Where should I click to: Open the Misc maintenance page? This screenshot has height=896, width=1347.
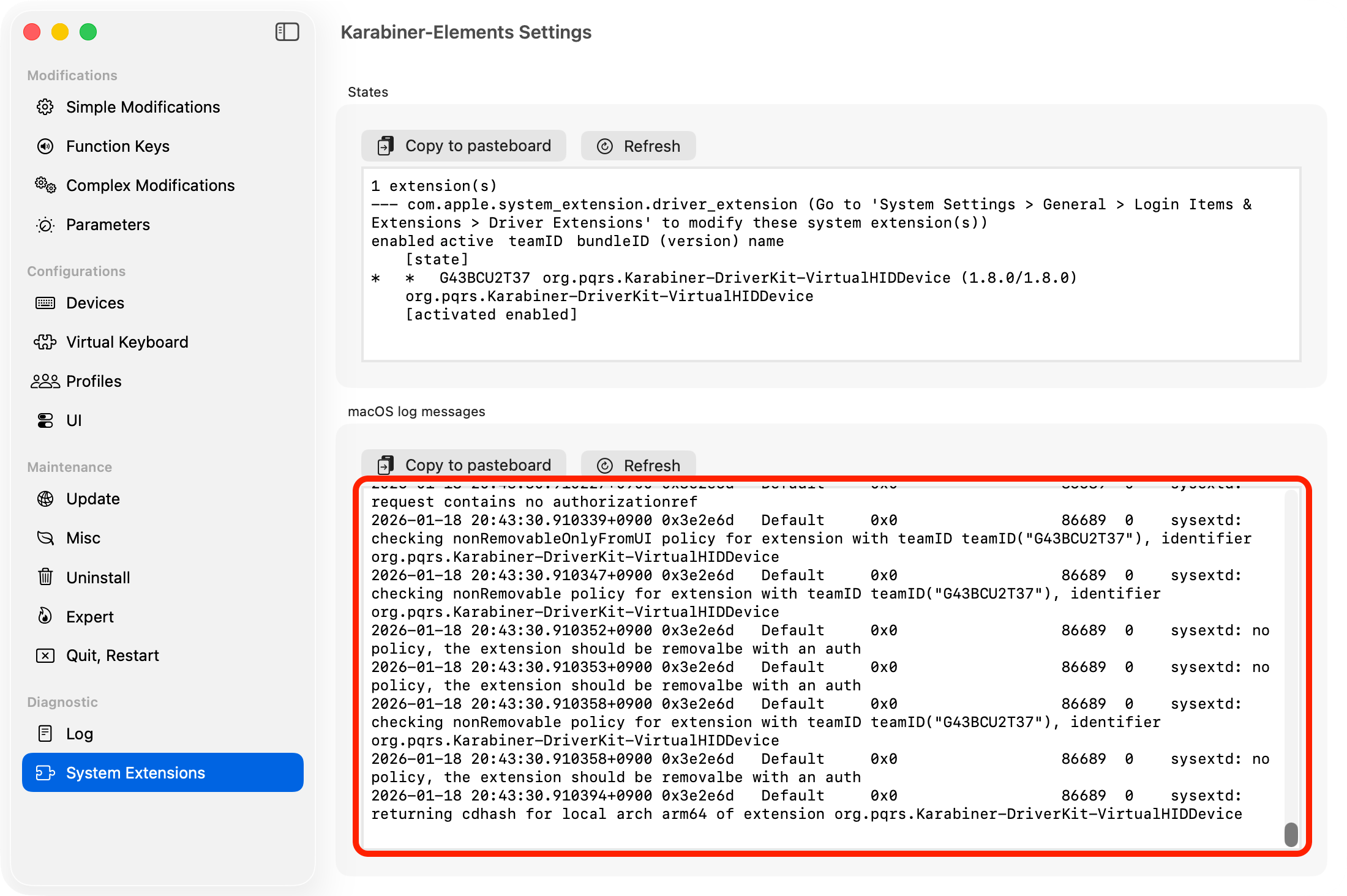click(83, 538)
